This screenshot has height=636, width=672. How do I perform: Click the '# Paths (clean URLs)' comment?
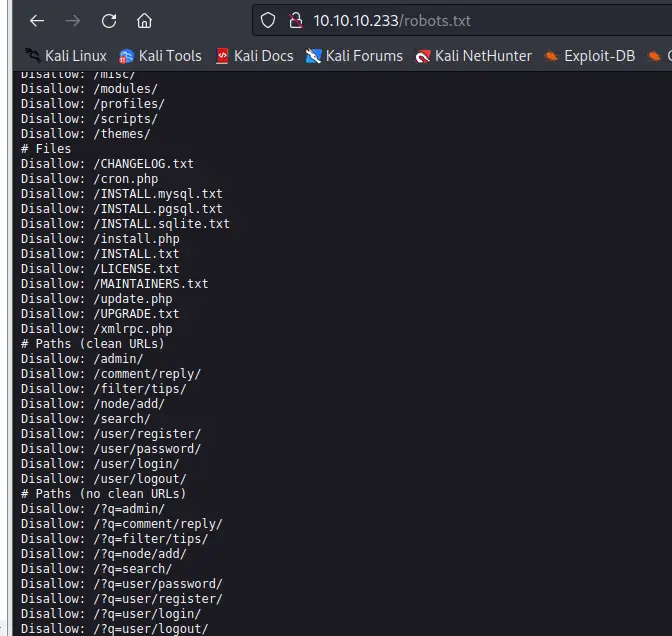[x=93, y=344]
